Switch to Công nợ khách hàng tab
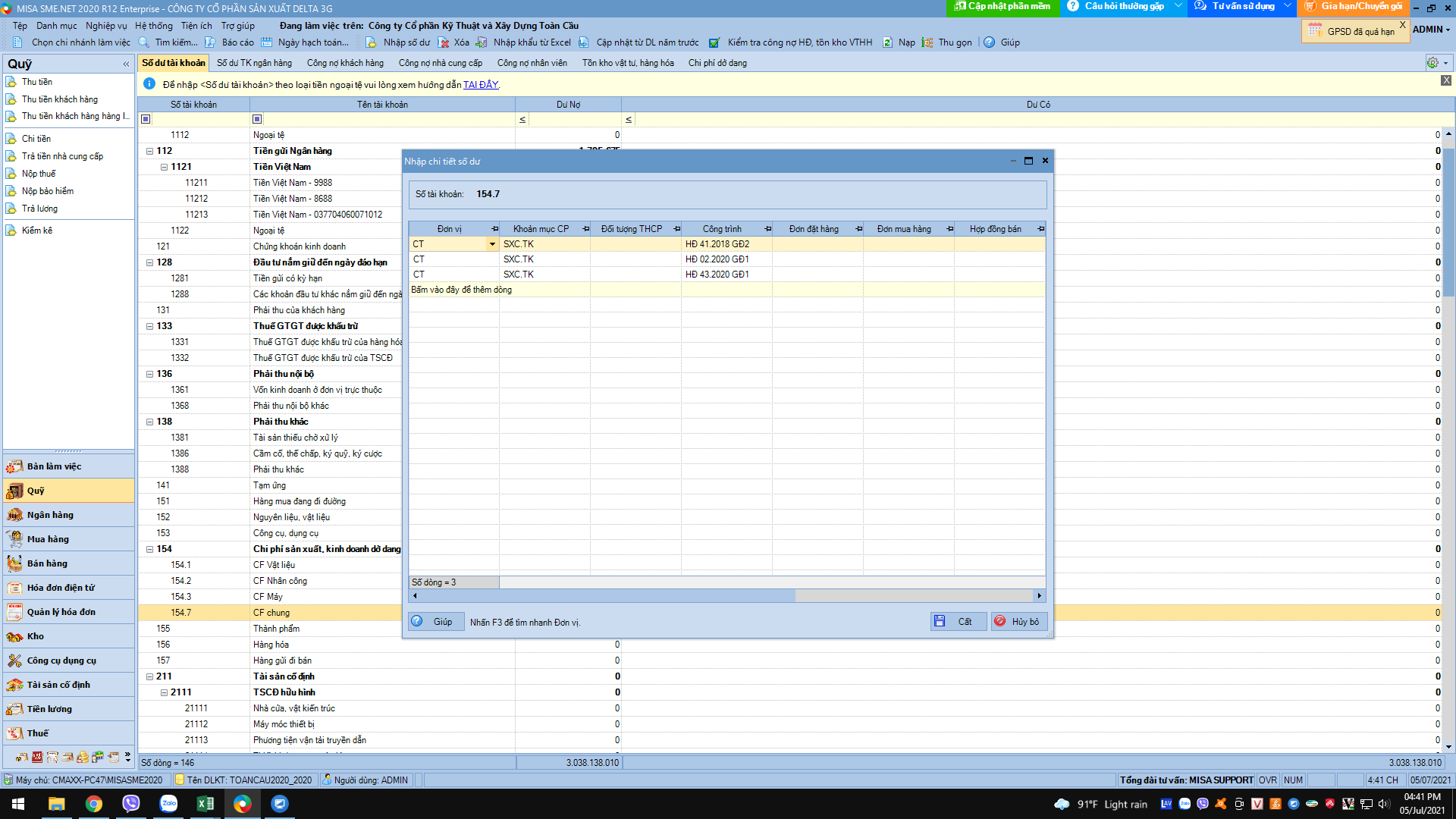1456x819 pixels. 345,63
